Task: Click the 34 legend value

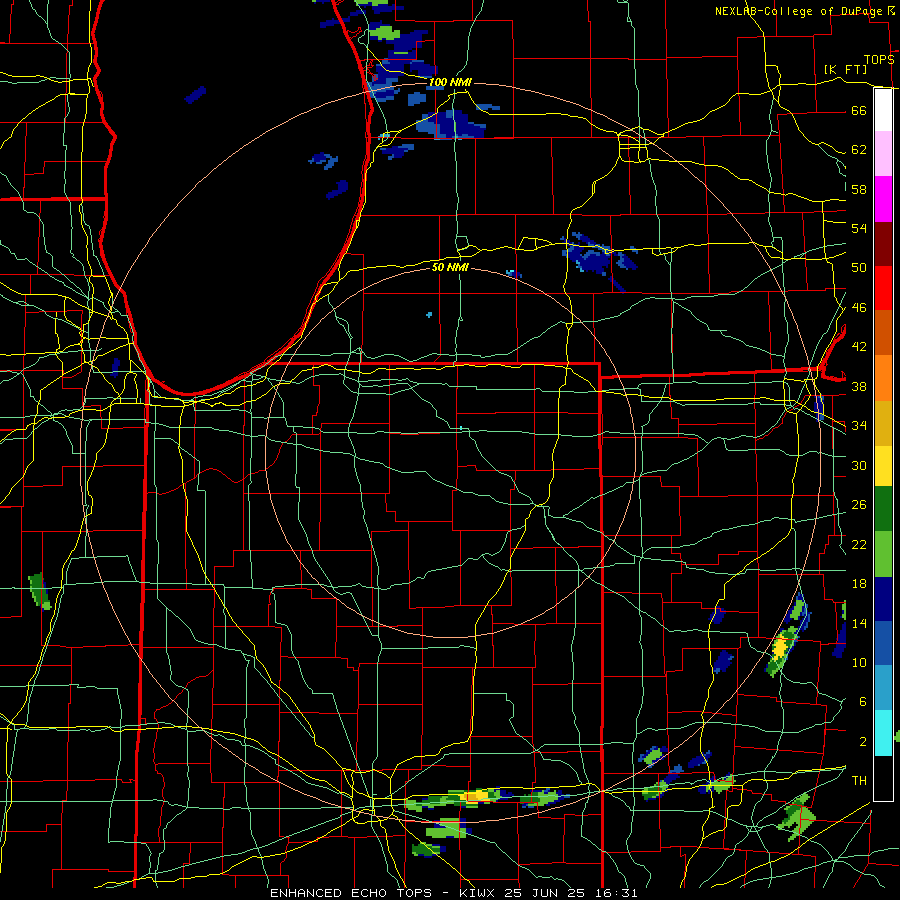Action: 859,425
